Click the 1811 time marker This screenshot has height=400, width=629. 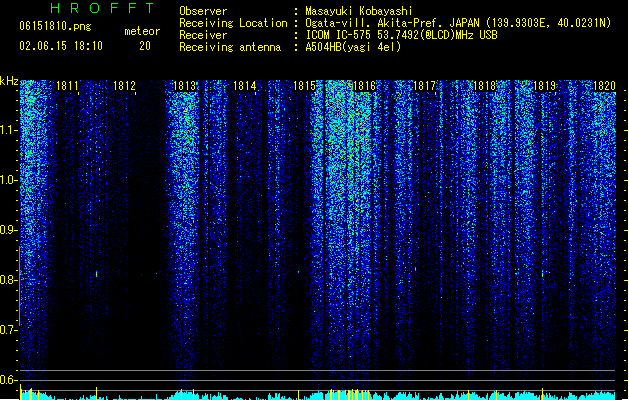tap(67, 86)
